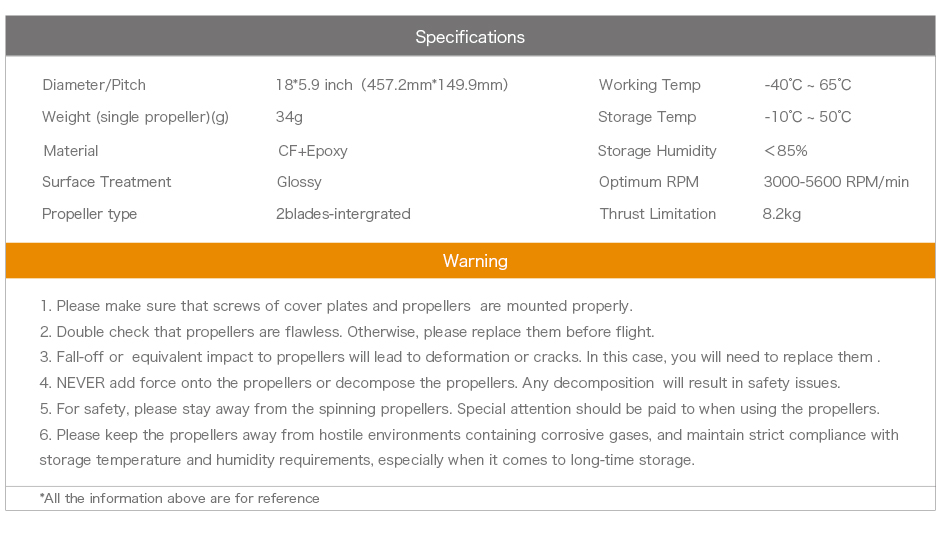Click the Propeller type label
Screen dimensions: 940x533
(x=90, y=214)
